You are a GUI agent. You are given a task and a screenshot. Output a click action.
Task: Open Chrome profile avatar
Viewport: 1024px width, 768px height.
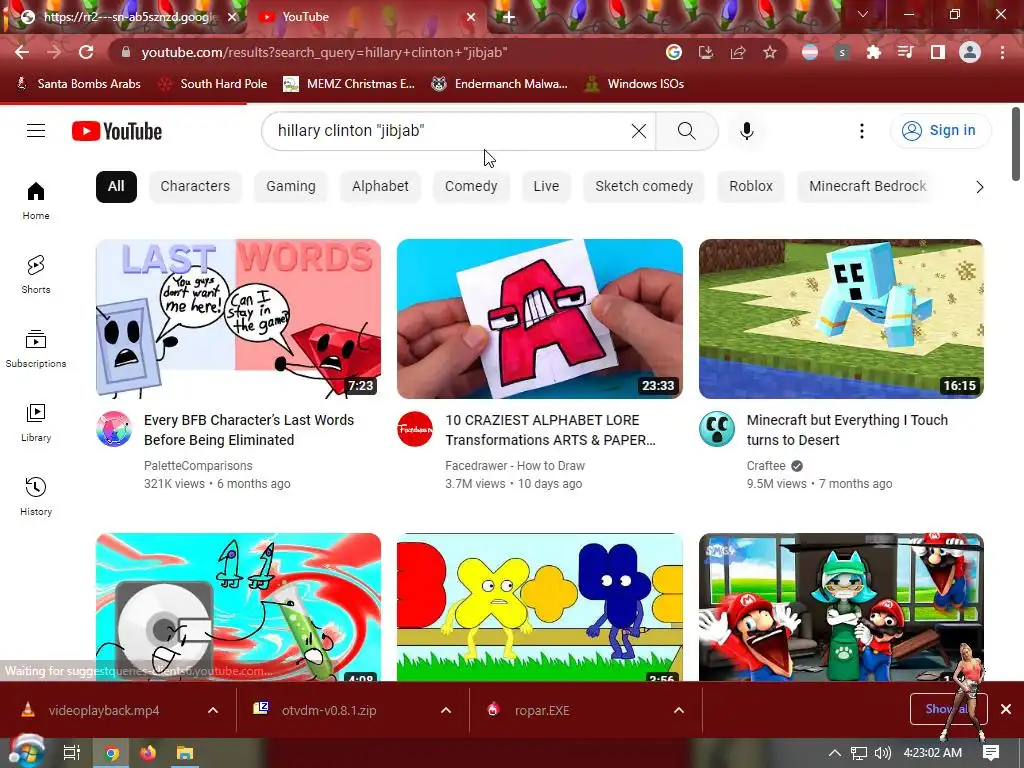coord(970,52)
